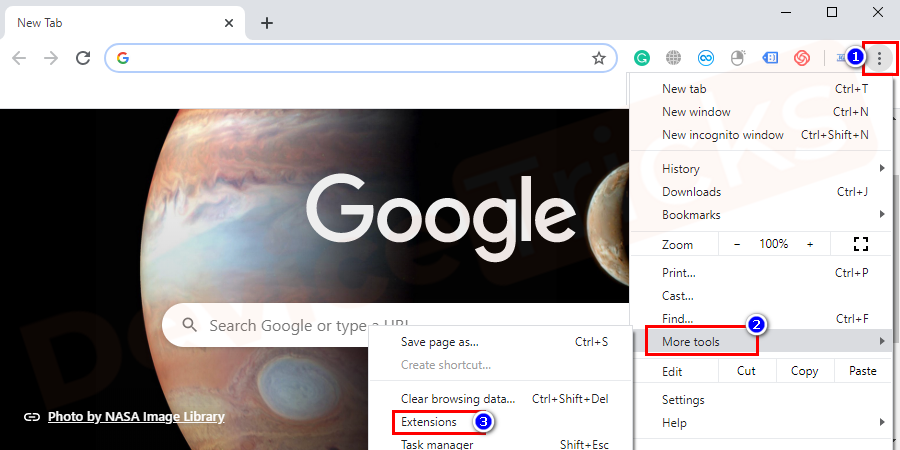Click Paste in the Edit row

863,371
